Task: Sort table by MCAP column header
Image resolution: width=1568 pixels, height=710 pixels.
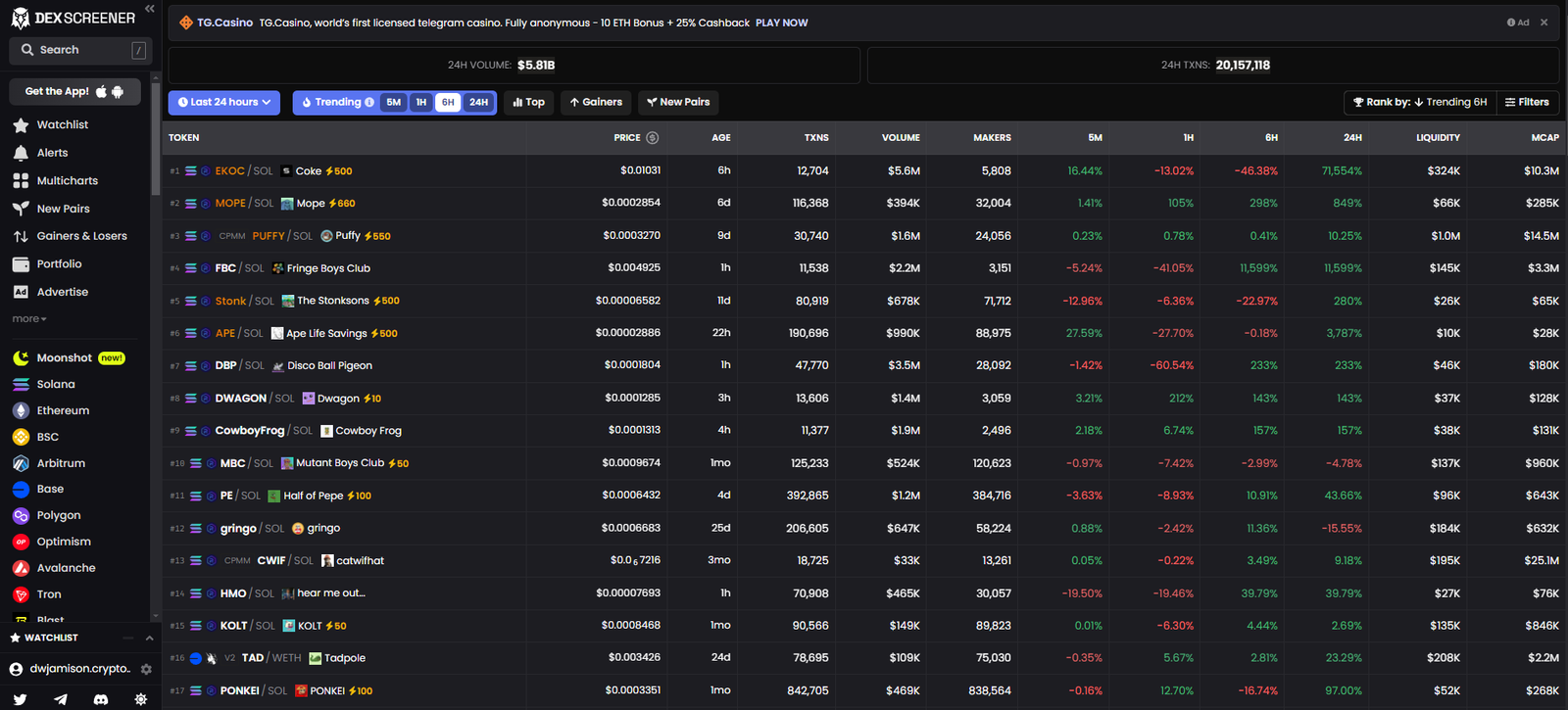Action: 1544,138
